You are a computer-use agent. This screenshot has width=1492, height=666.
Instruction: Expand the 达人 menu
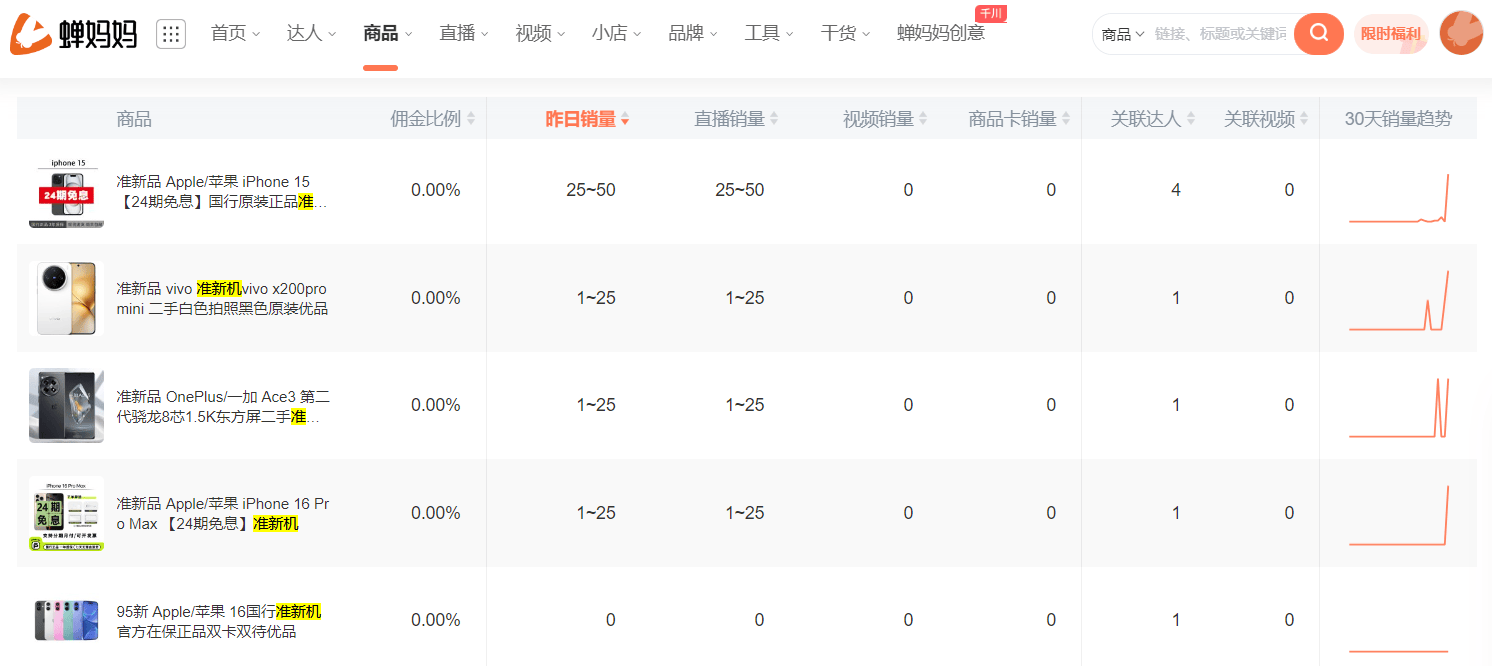[x=311, y=33]
